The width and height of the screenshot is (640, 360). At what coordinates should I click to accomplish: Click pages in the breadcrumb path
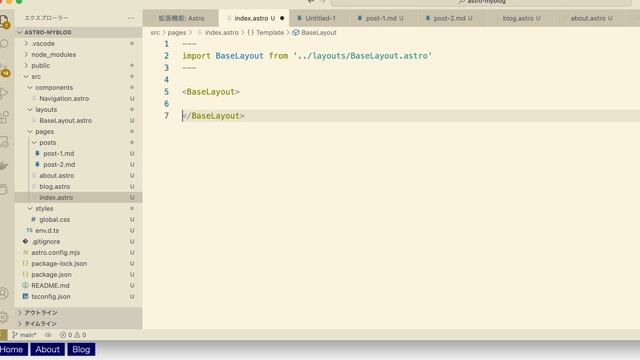[x=177, y=33]
